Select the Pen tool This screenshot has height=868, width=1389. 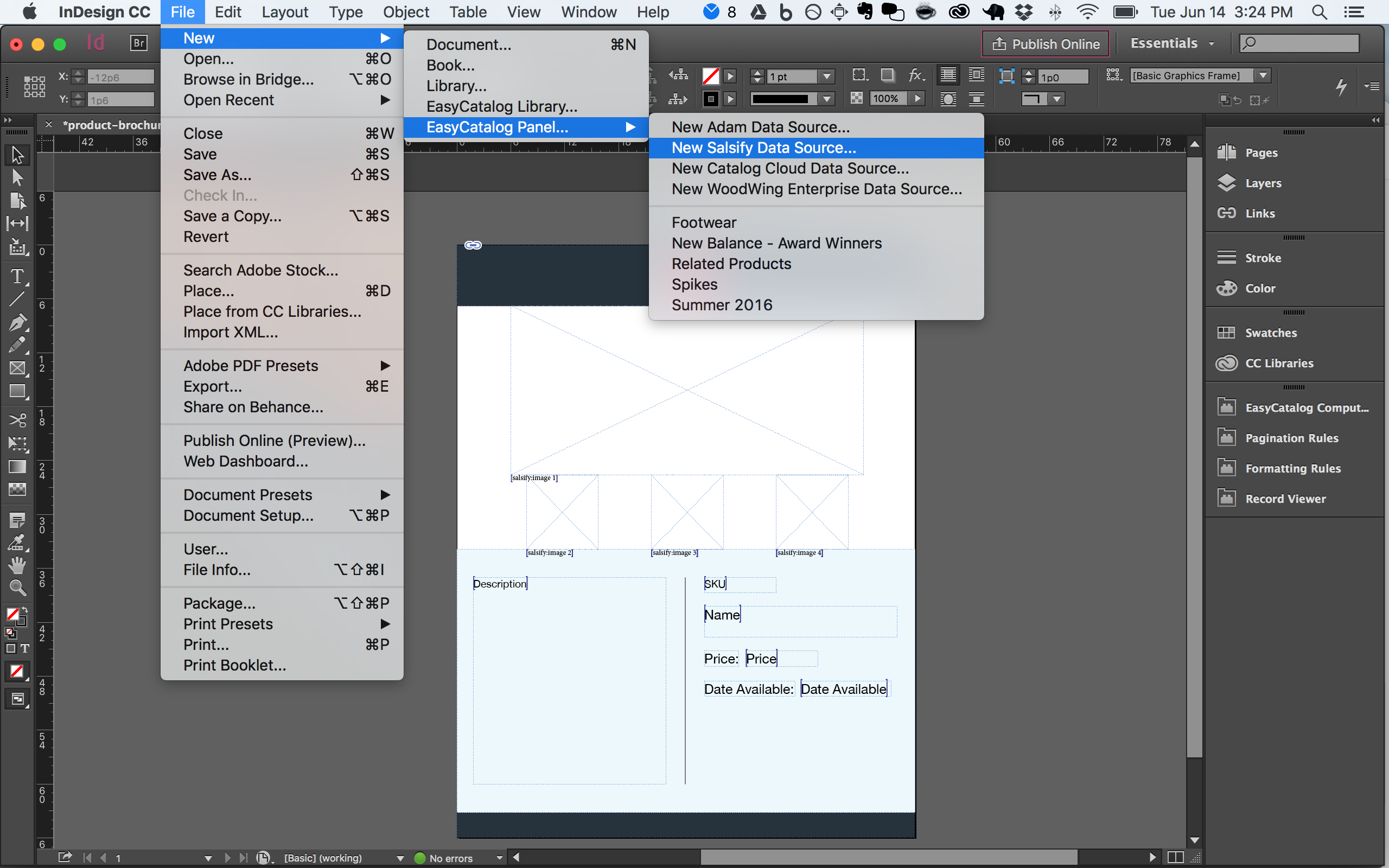17,322
